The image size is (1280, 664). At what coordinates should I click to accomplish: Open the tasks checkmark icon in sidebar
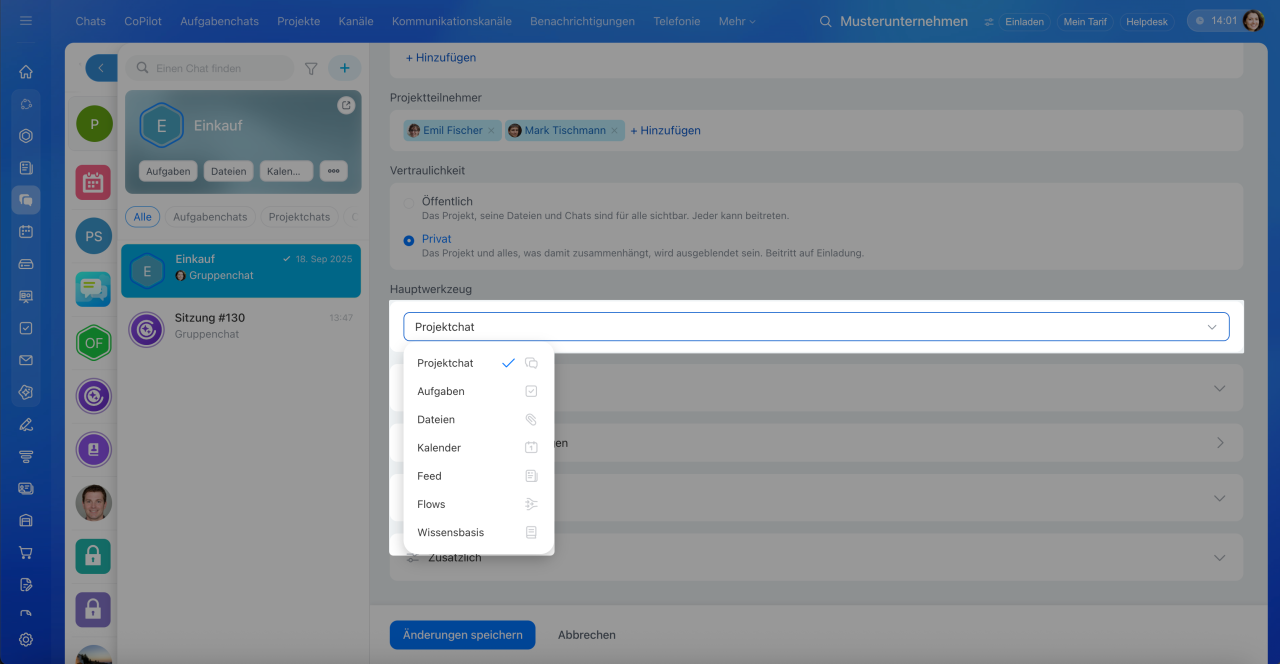pyautogui.click(x=26, y=328)
